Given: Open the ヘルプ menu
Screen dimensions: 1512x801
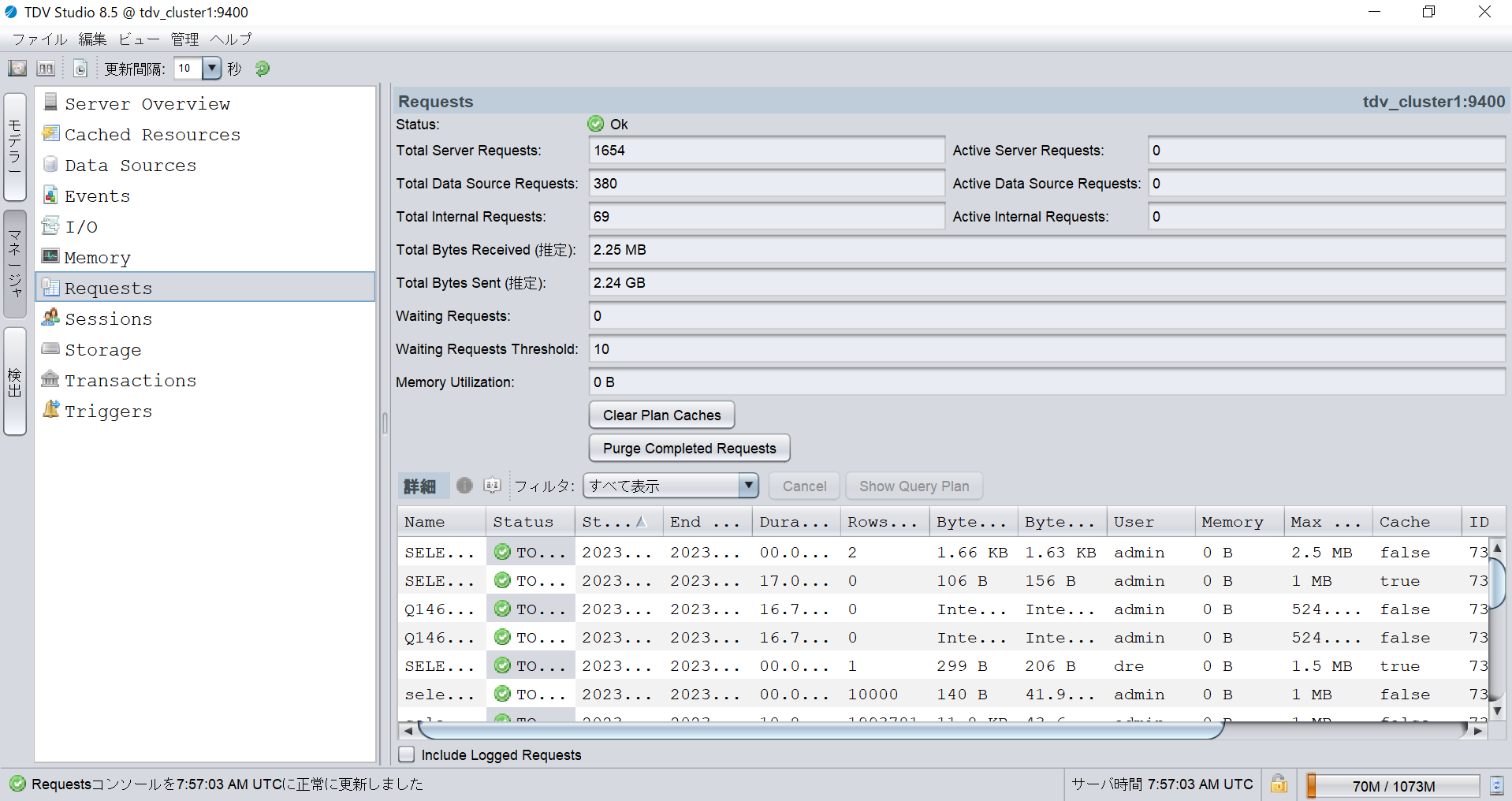Looking at the screenshot, I should coord(231,39).
